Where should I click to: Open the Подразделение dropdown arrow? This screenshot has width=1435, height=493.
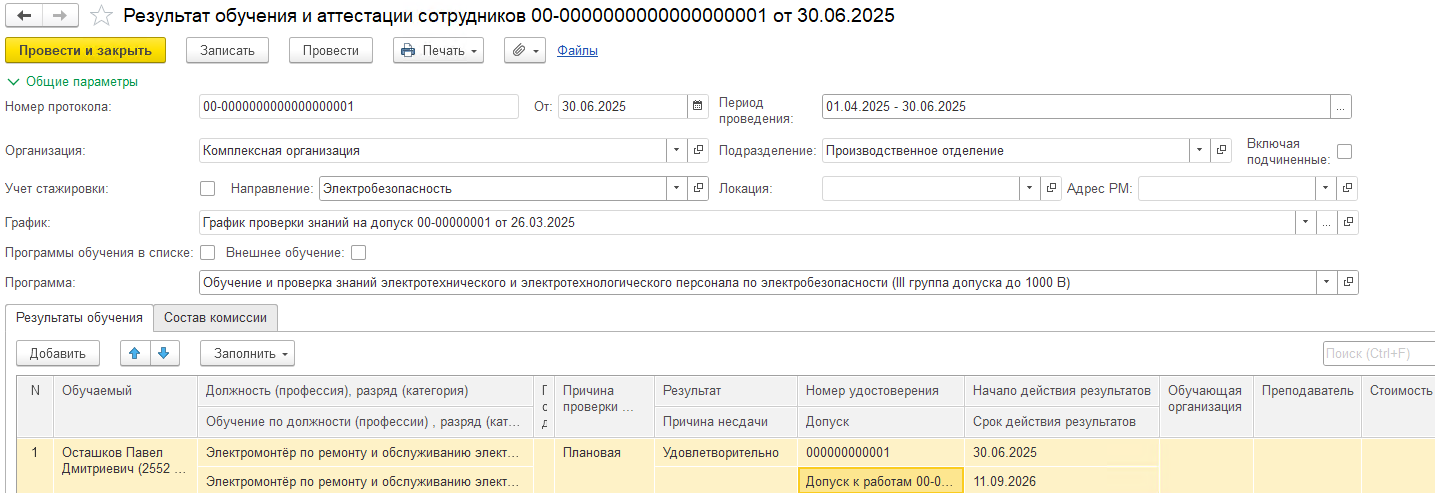coord(1199,151)
